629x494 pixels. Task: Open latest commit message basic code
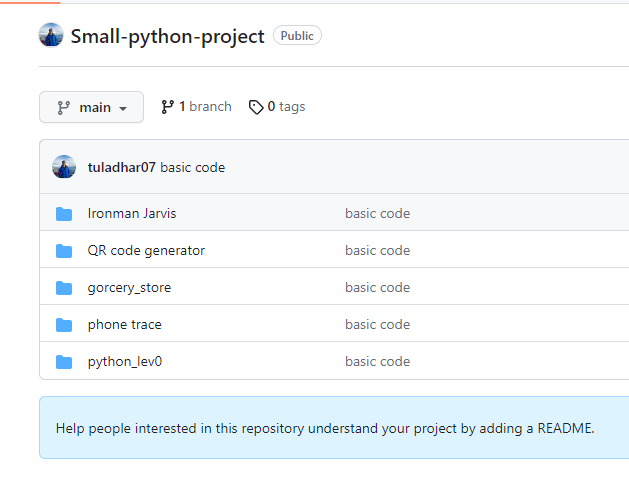point(192,168)
